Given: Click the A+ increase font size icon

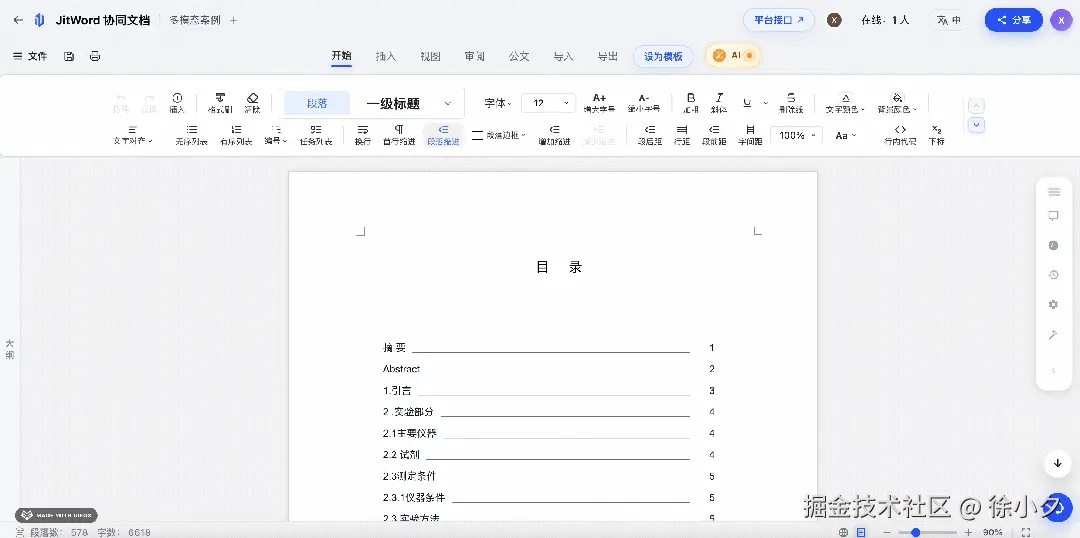Looking at the screenshot, I should click(599, 99).
